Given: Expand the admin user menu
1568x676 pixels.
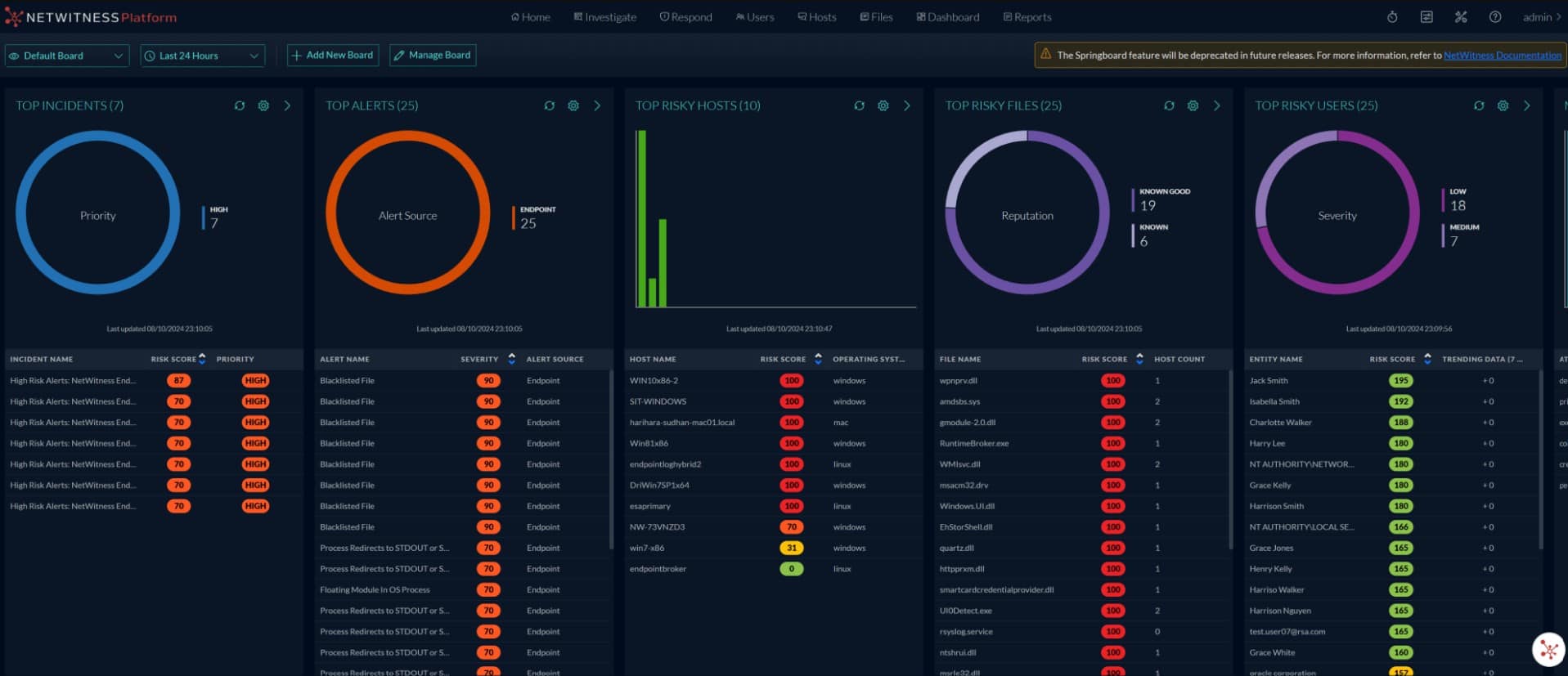Looking at the screenshot, I should 1542,16.
